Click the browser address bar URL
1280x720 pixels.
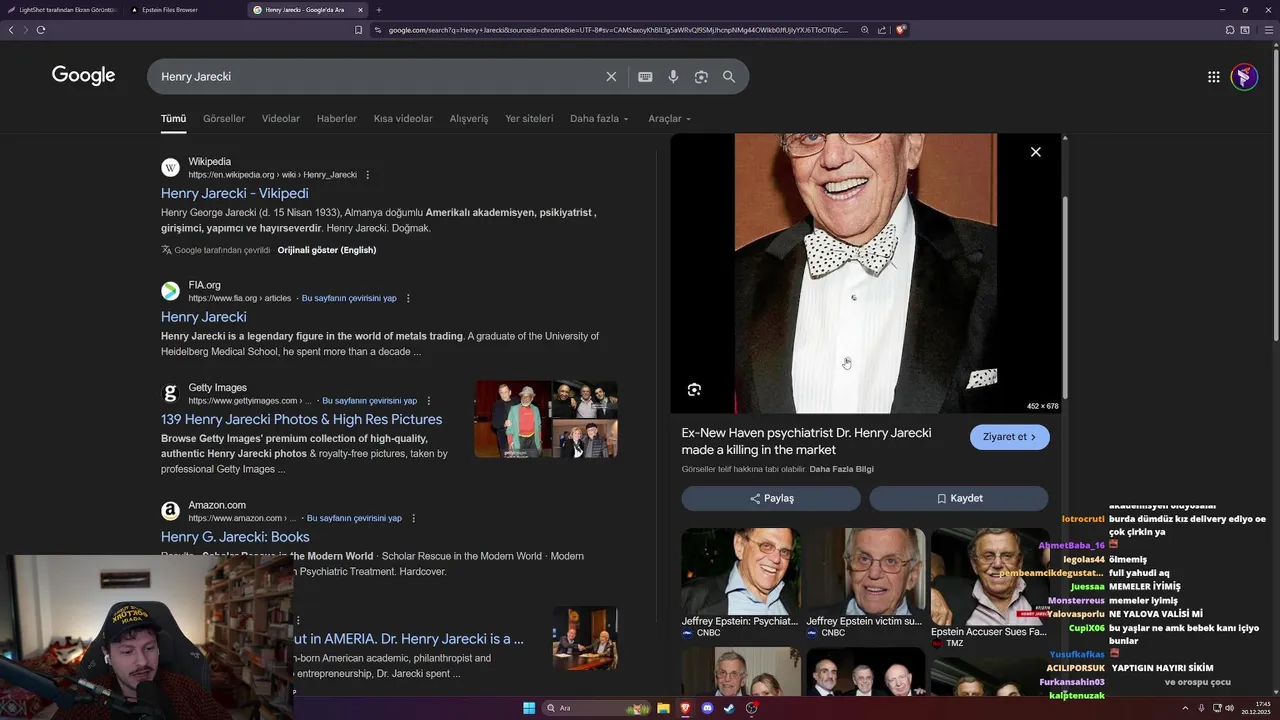tap(617, 30)
